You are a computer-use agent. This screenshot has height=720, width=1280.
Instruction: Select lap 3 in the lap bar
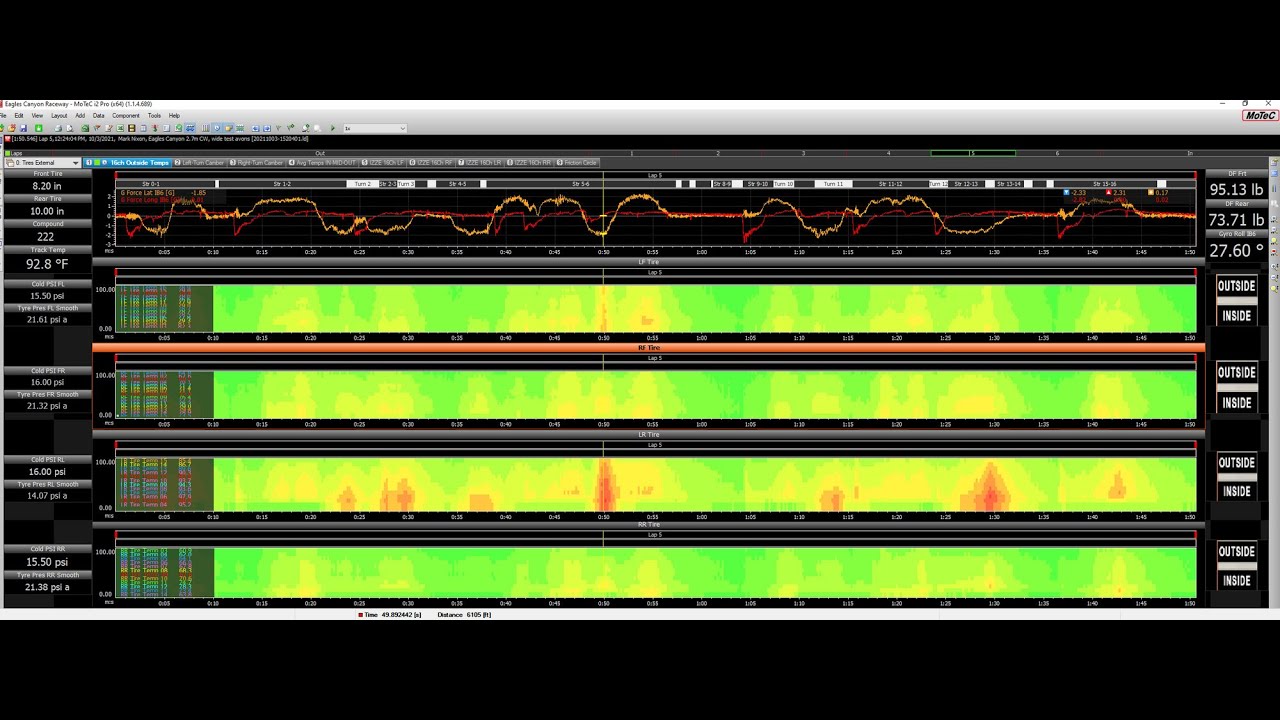click(x=803, y=153)
